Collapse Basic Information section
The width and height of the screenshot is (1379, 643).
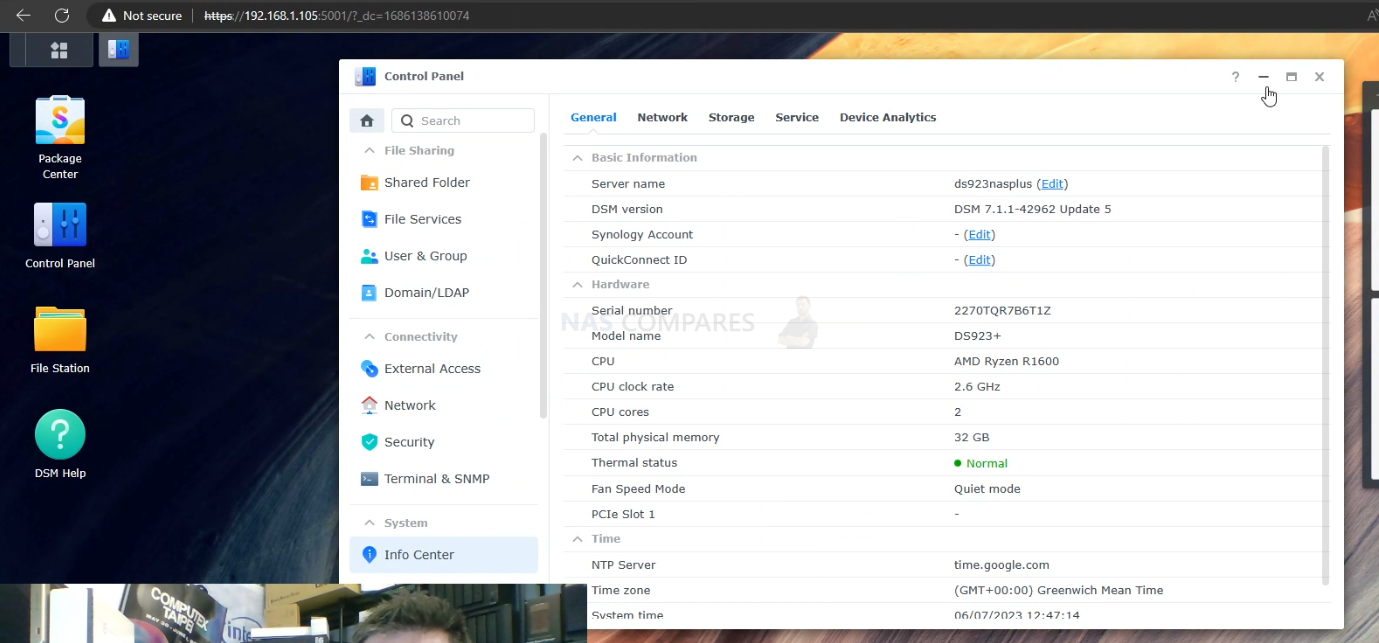coord(577,158)
